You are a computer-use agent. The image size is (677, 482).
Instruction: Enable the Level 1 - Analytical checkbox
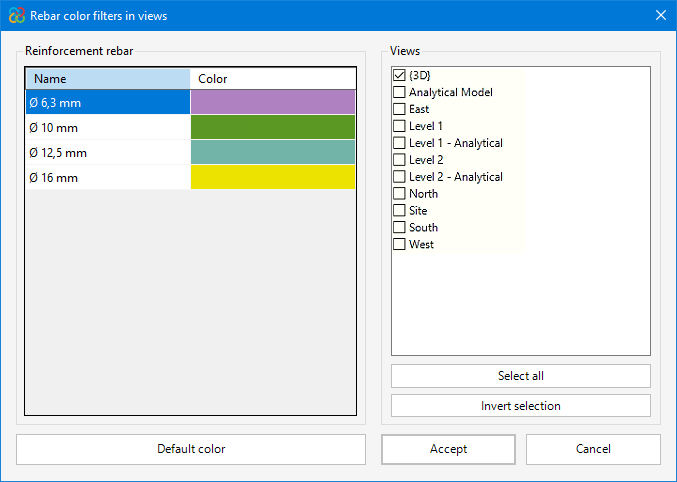[x=399, y=143]
